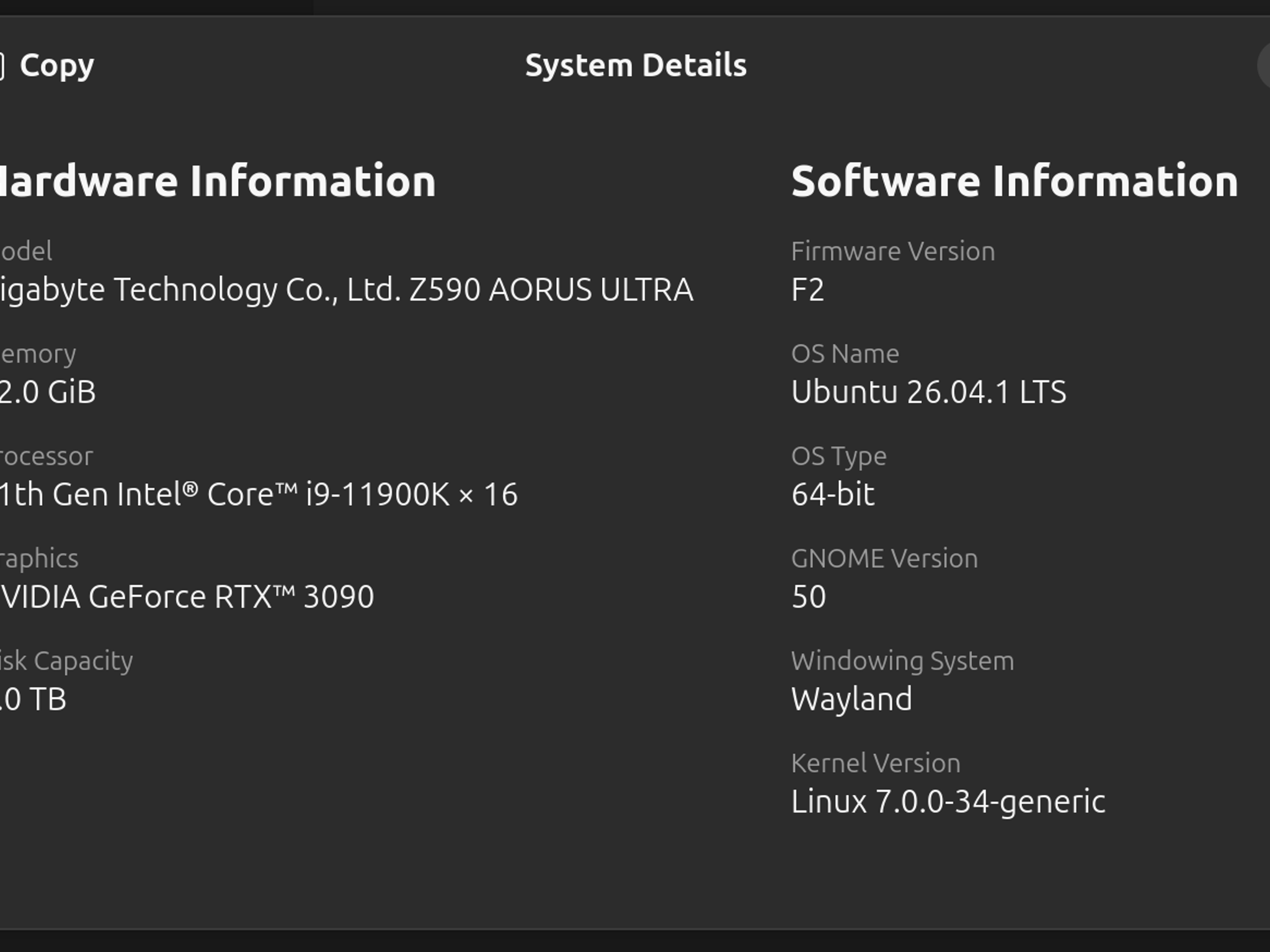This screenshot has width=1270, height=952.
Task: Click the Z590 AORUS ULTRA model value
Action: coord(346,290)
